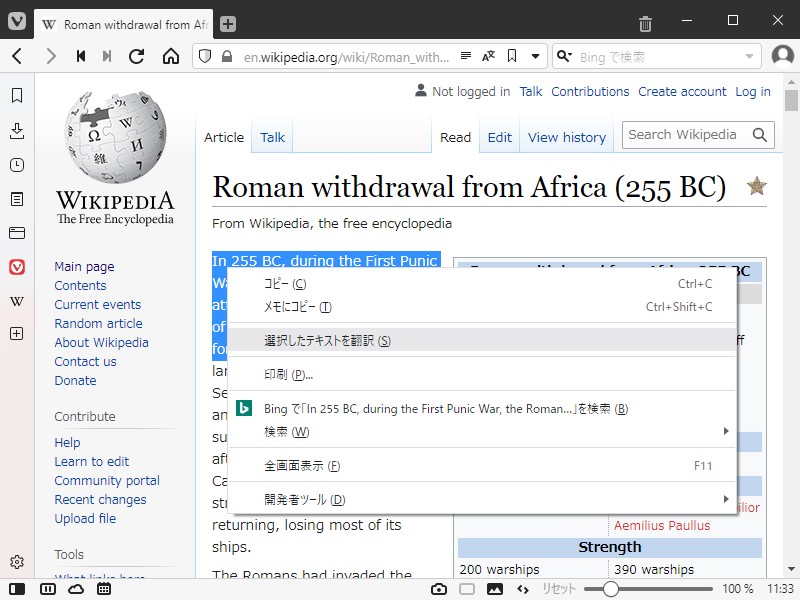Open page actions code icon
Image resolution: width=800 pixels, height=600 pixels.
(x=523, y=589)
